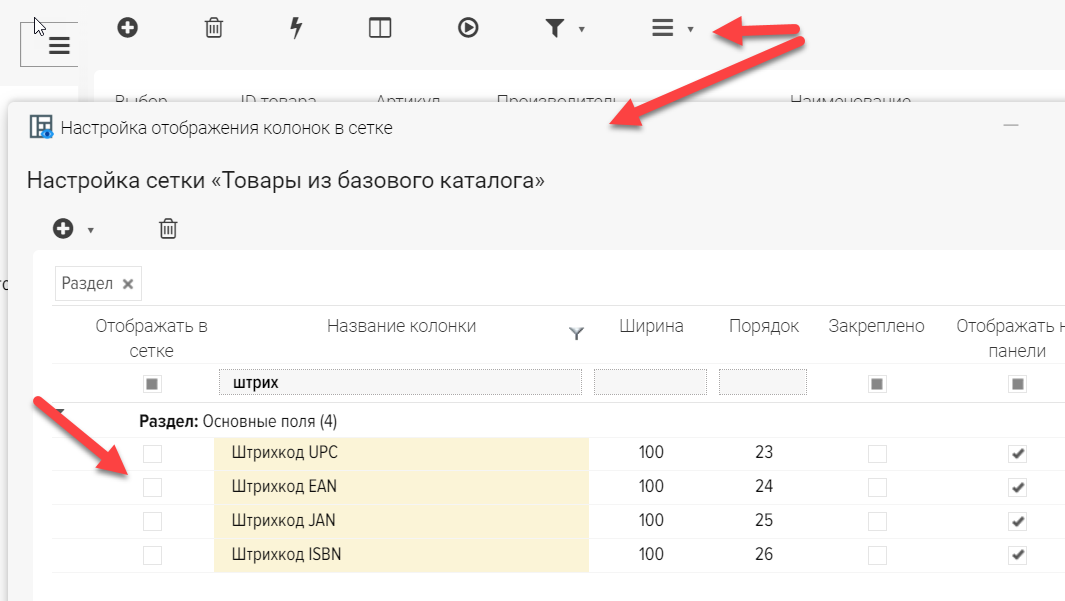Viewport: 1065px width, 601px height.
Task: Open dropdown arrow beside grid settings menu icon
Action: pyautogui.click(x=690, y=29)
